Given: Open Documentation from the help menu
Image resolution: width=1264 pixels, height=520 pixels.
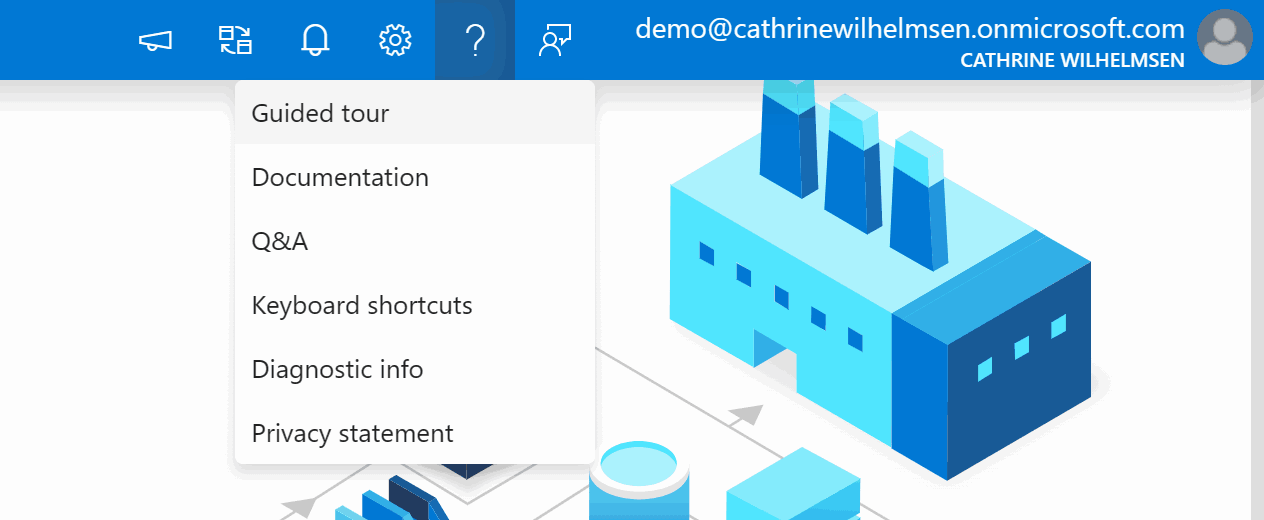Looking at the screenshot, I should click(340, 177).
